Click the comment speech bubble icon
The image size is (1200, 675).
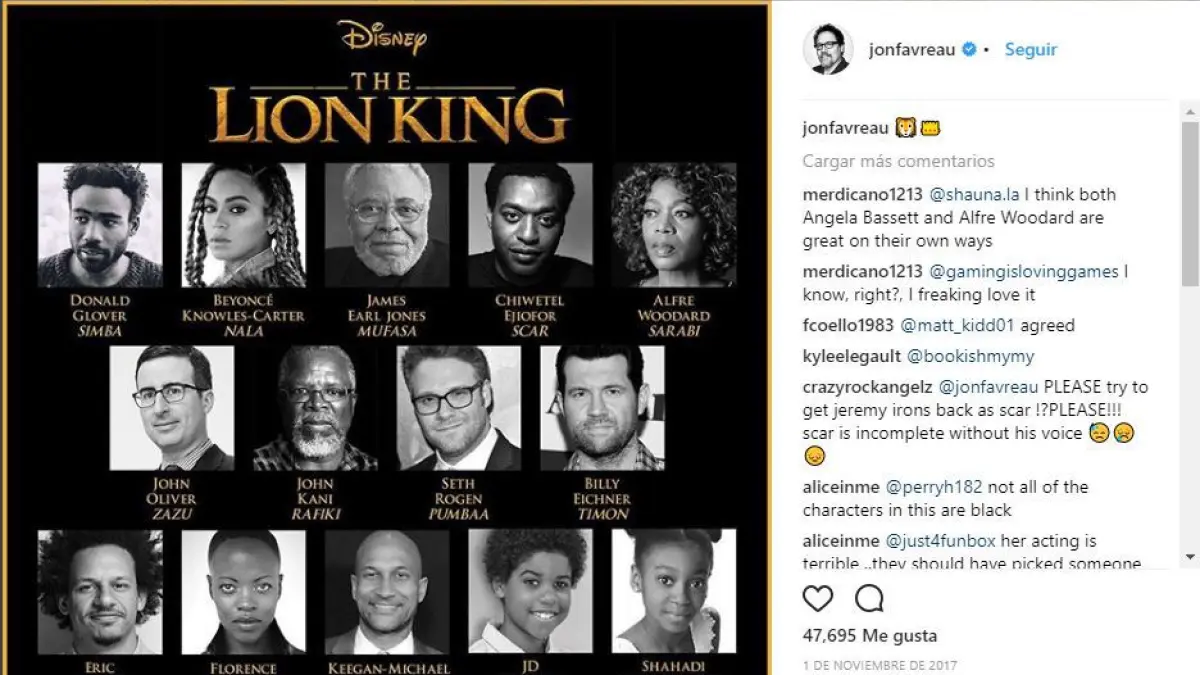(x=869, y=598)
